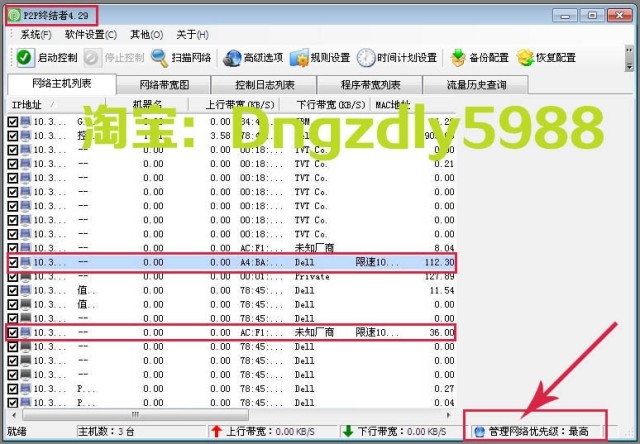Click the computer icon in the 36.00 row
640x444 pixels.
point(26,332)
